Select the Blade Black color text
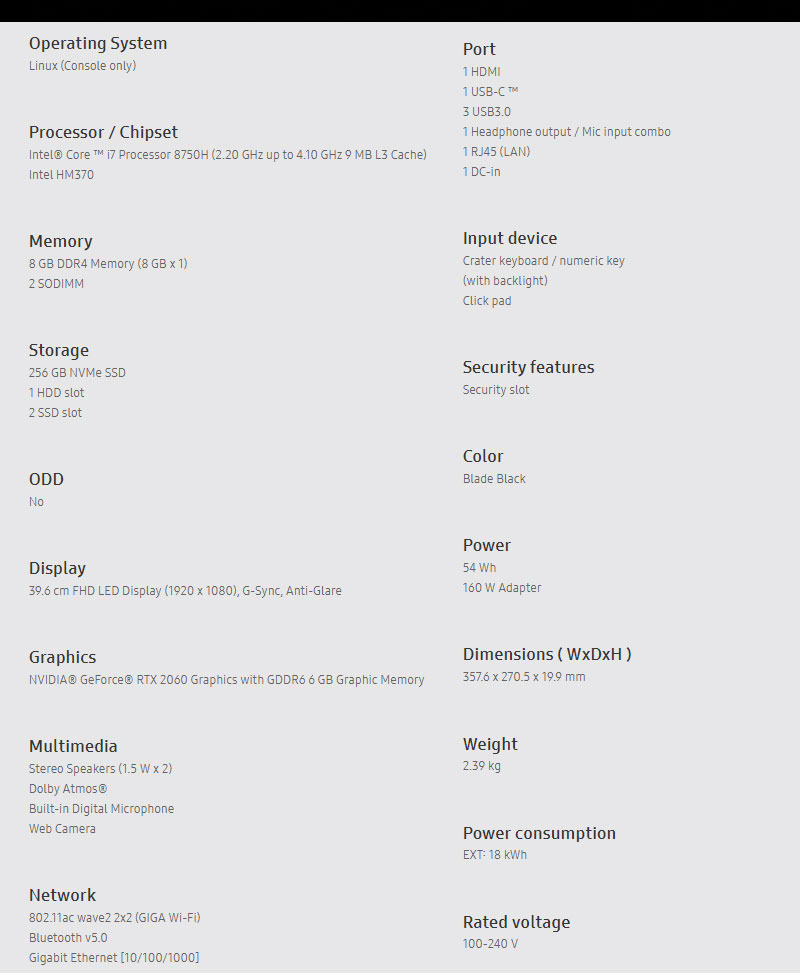 click(x=494, y=479)
